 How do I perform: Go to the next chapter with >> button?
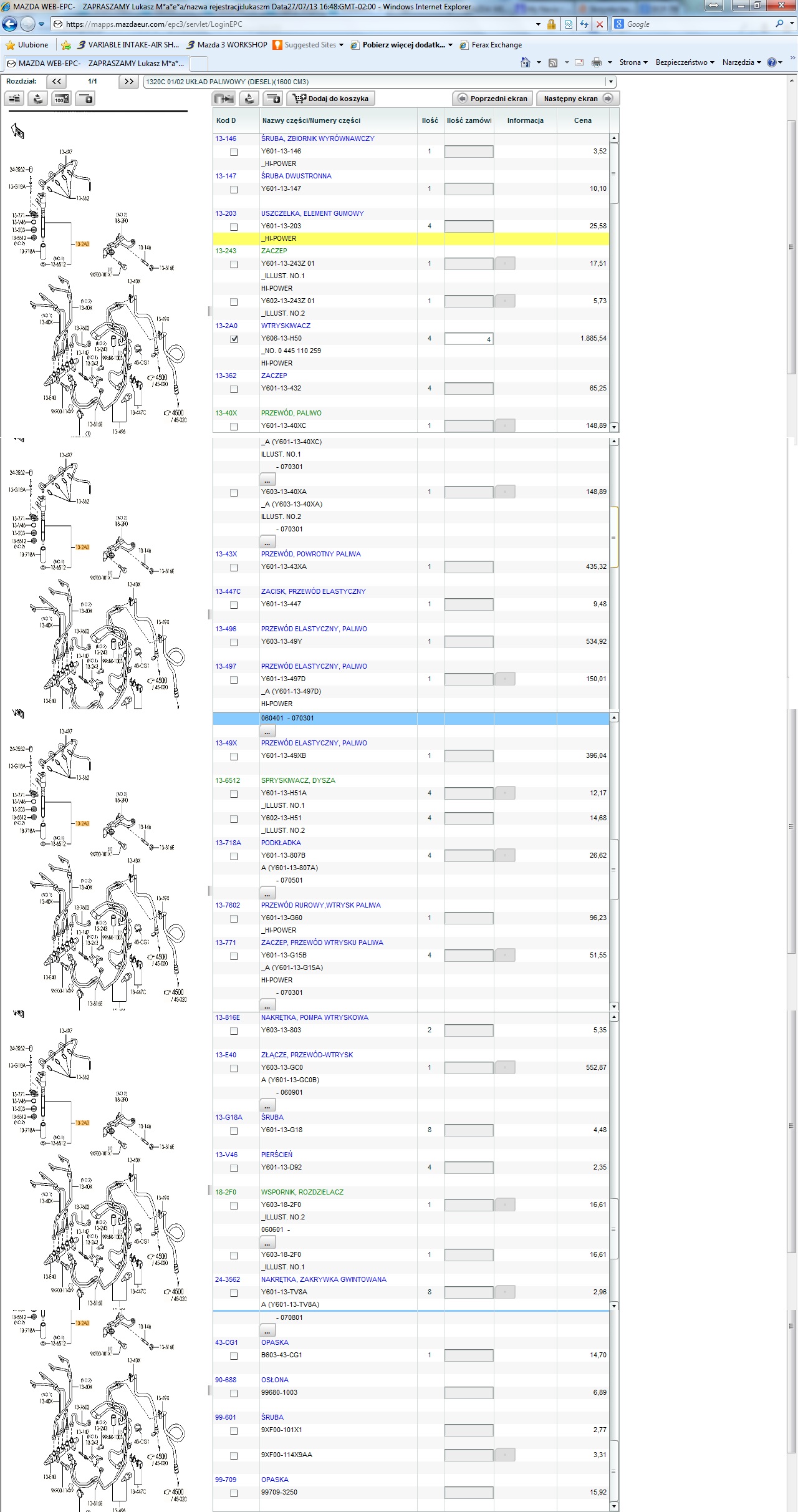coord(128,82)
